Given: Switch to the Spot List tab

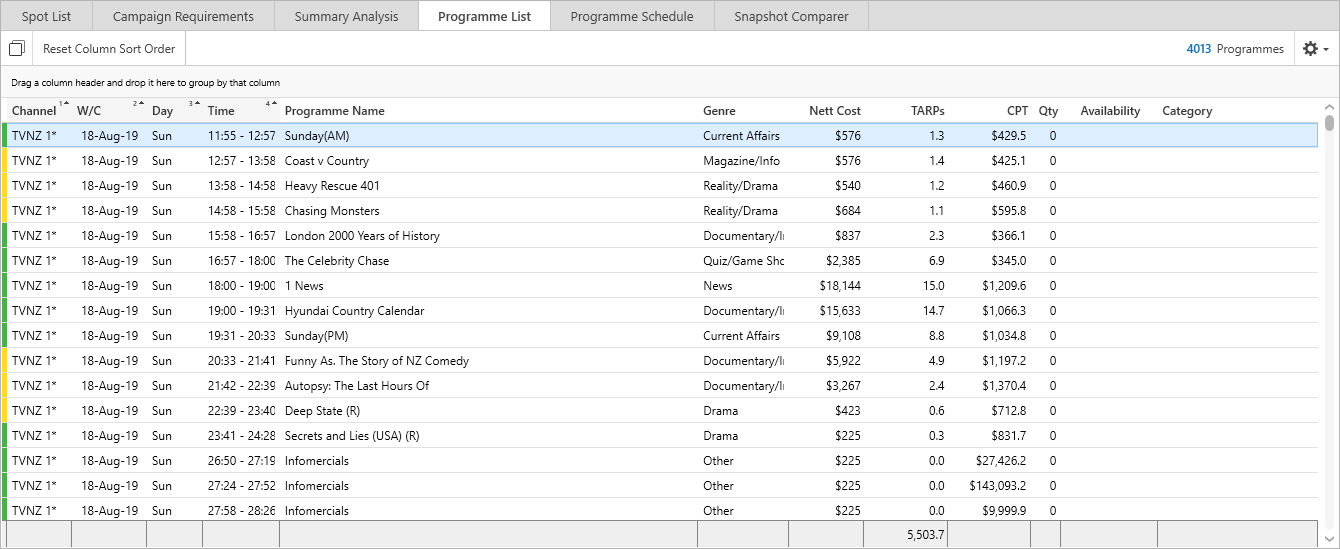Looking at the screenshot, I should pyautogui.click(x=46, y=16).
